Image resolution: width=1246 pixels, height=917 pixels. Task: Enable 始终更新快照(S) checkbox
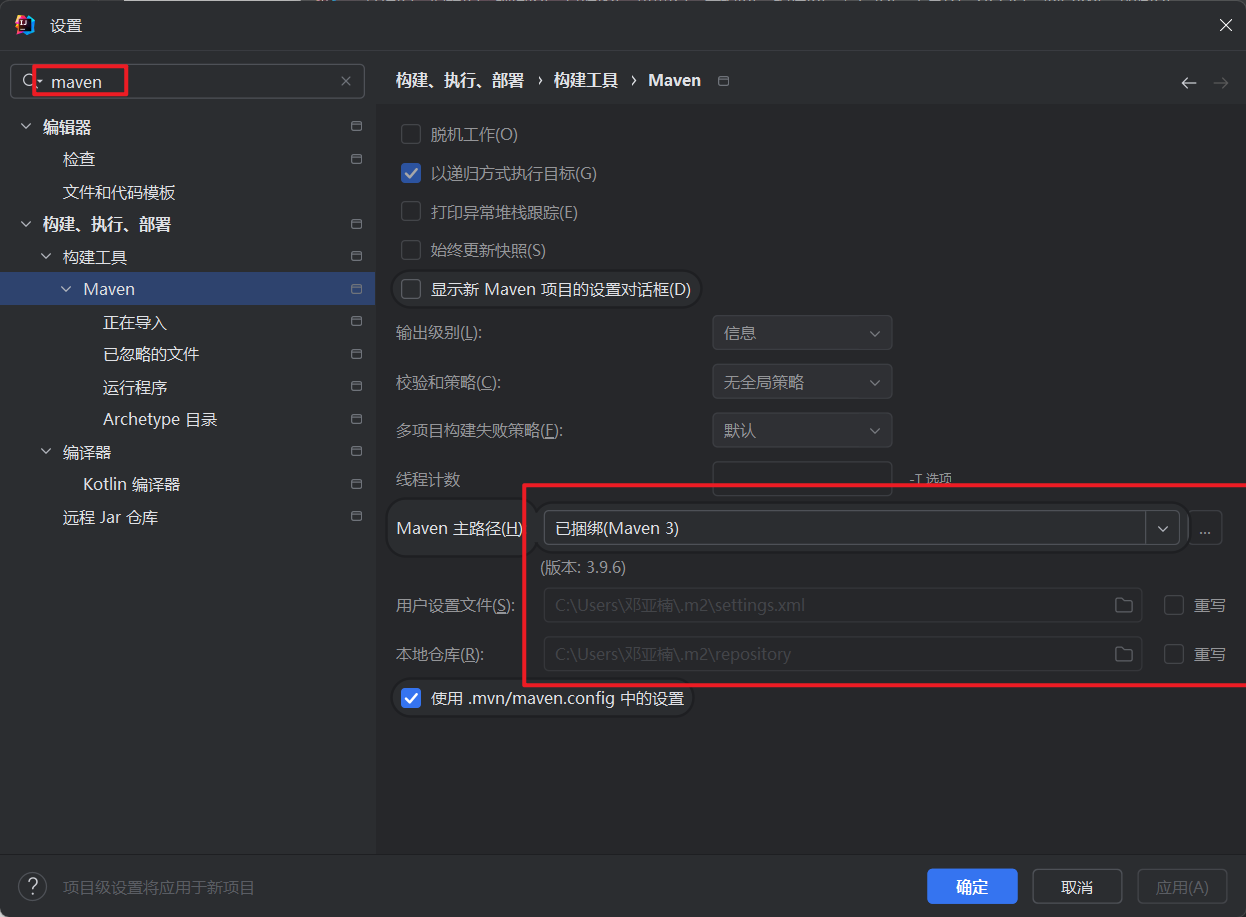[x=411, y=250]
